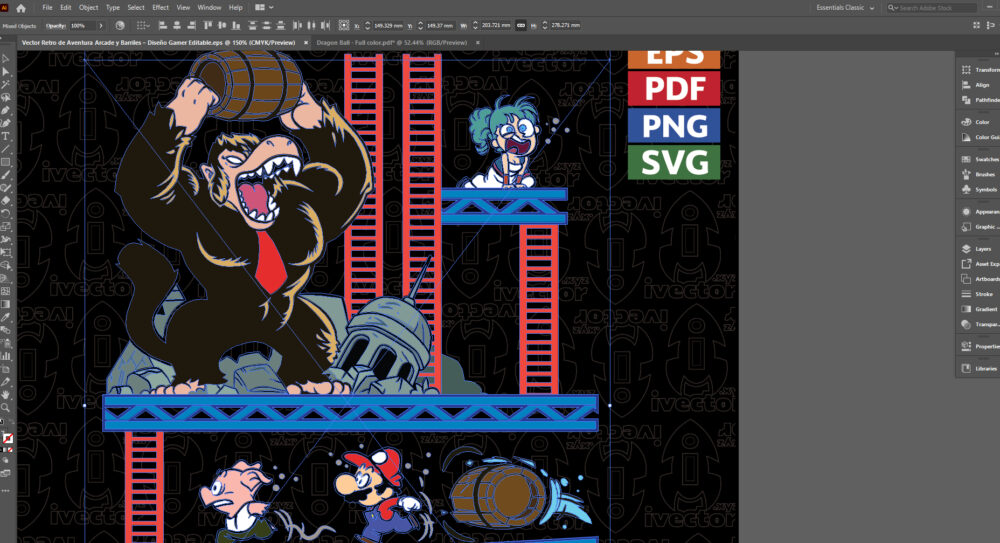Select the Type tool
The height and width of the screenshot is (543, 1000).
pos(6,136)
